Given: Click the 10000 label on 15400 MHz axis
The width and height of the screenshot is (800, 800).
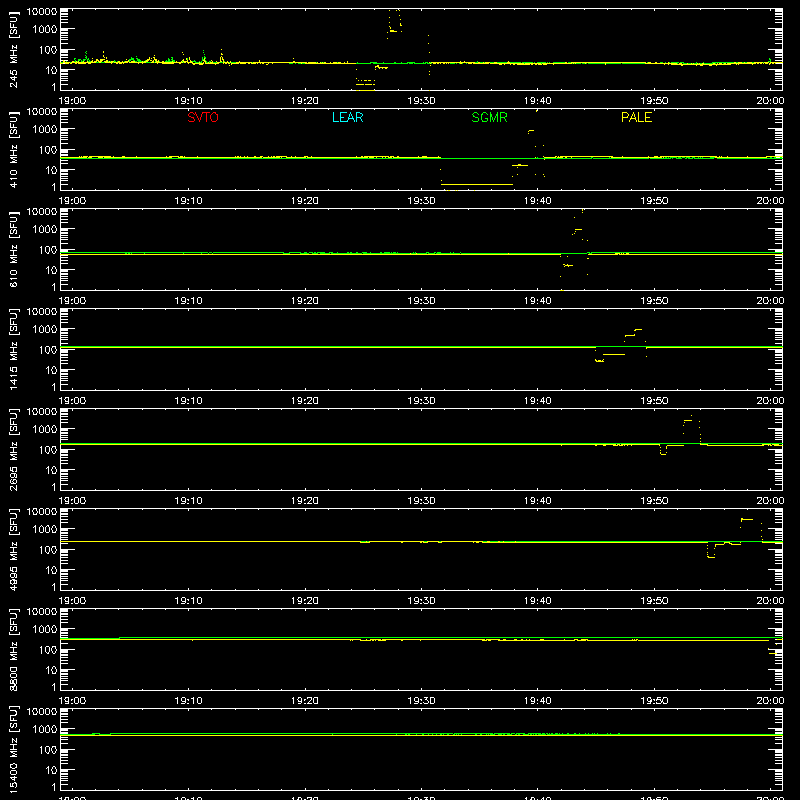Looking at the screenshot, I should [x=42, y=712].
